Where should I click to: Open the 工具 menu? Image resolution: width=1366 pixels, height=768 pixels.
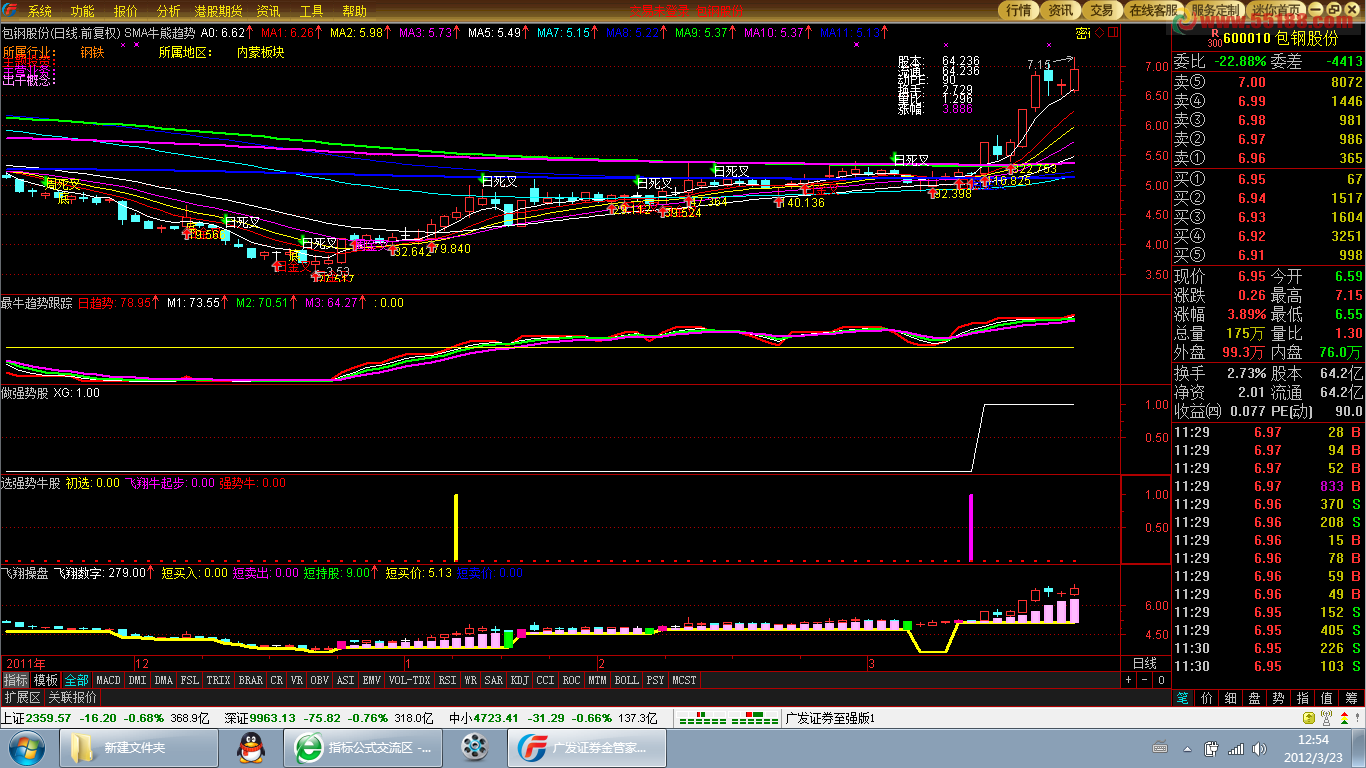[312, 11]
